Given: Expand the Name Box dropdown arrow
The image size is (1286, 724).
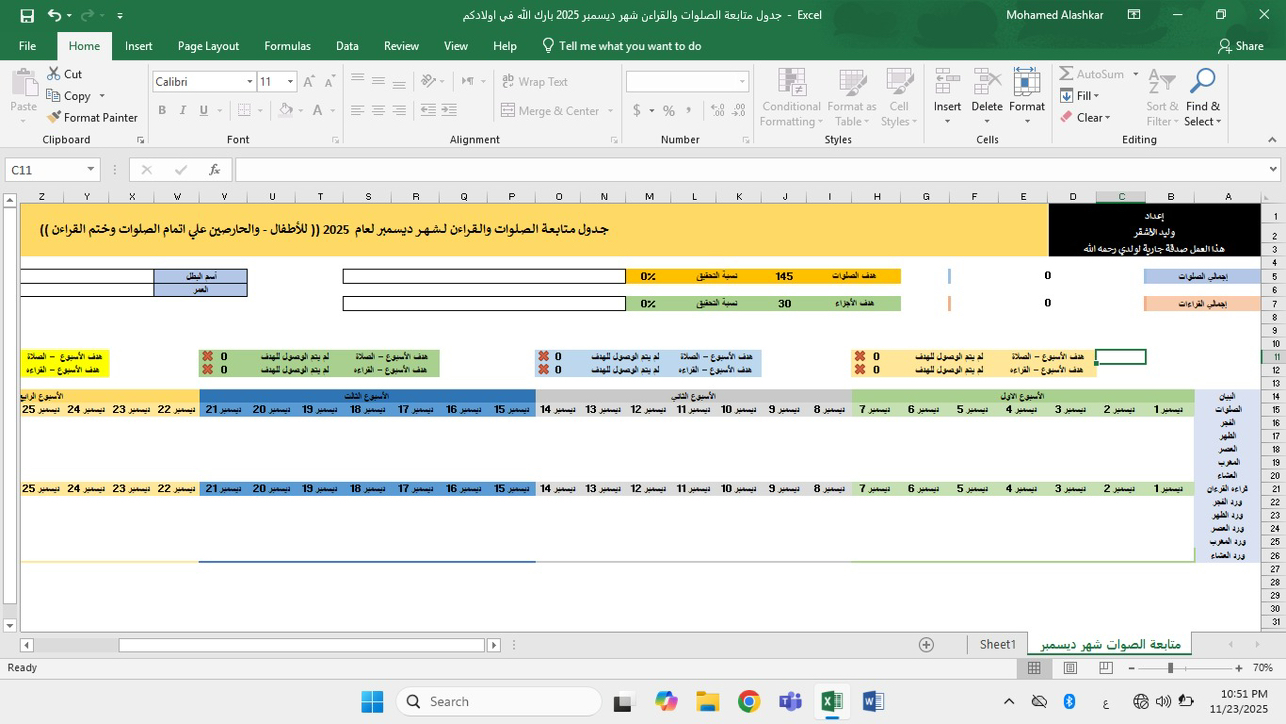Looking at the screenshot, I should click(90, 170).
